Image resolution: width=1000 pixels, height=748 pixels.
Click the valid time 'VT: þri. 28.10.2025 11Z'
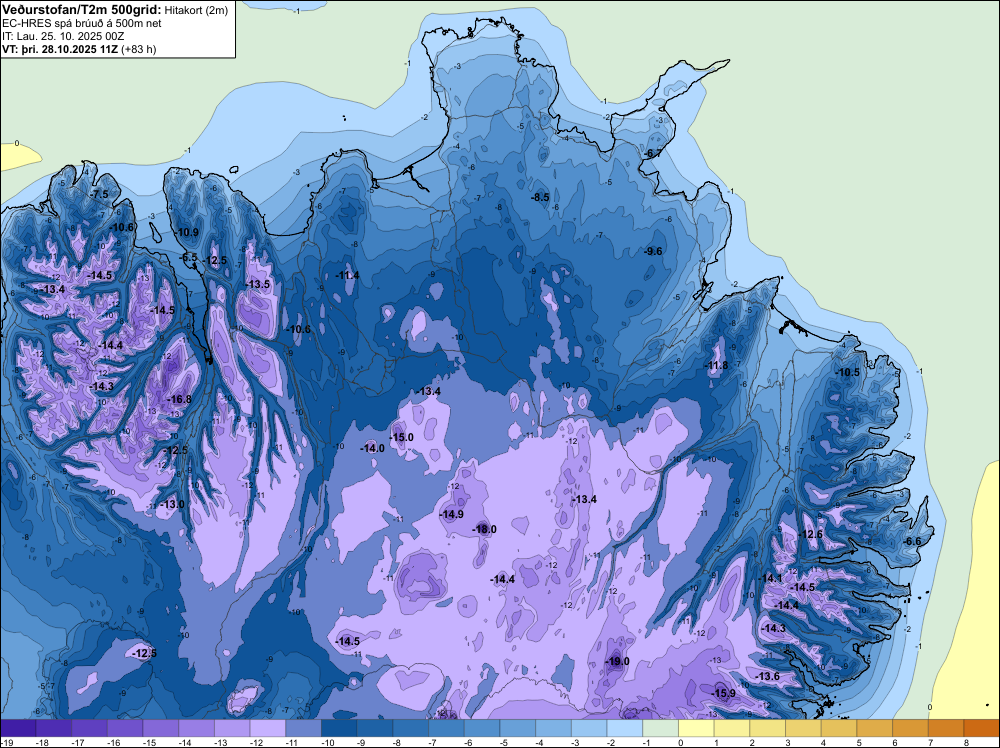coord(59,48)
